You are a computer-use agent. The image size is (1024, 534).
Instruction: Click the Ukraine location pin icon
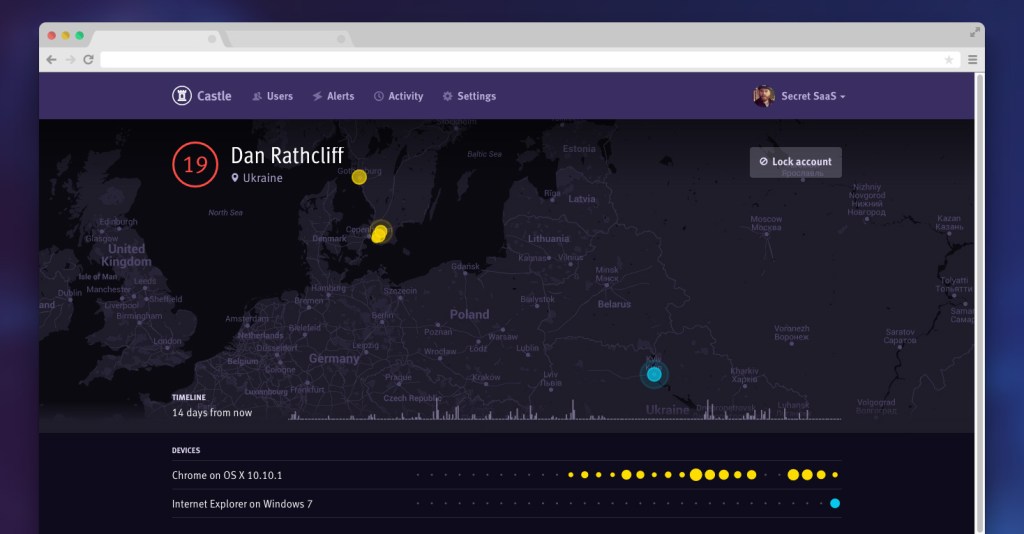[x=235, y=178]
